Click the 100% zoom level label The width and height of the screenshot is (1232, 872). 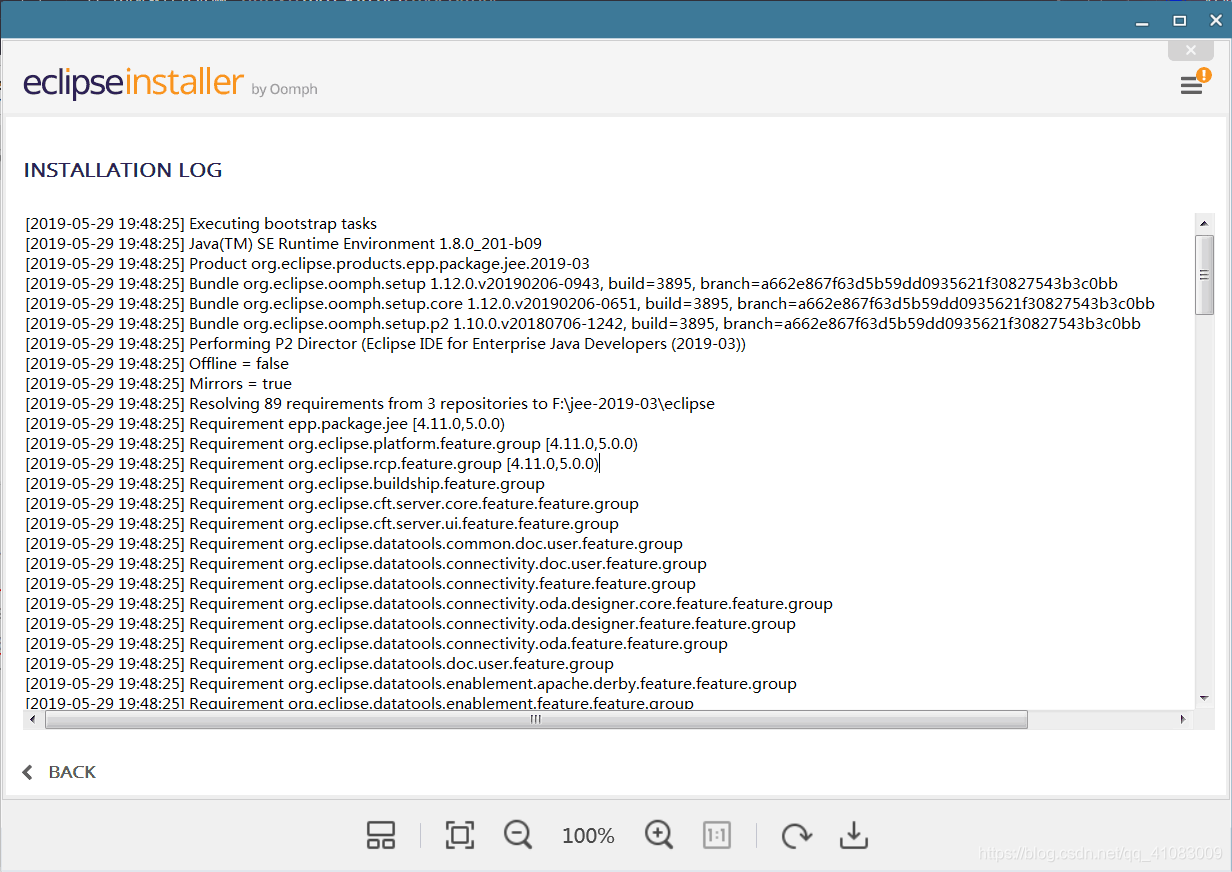(x=588, y=836)
